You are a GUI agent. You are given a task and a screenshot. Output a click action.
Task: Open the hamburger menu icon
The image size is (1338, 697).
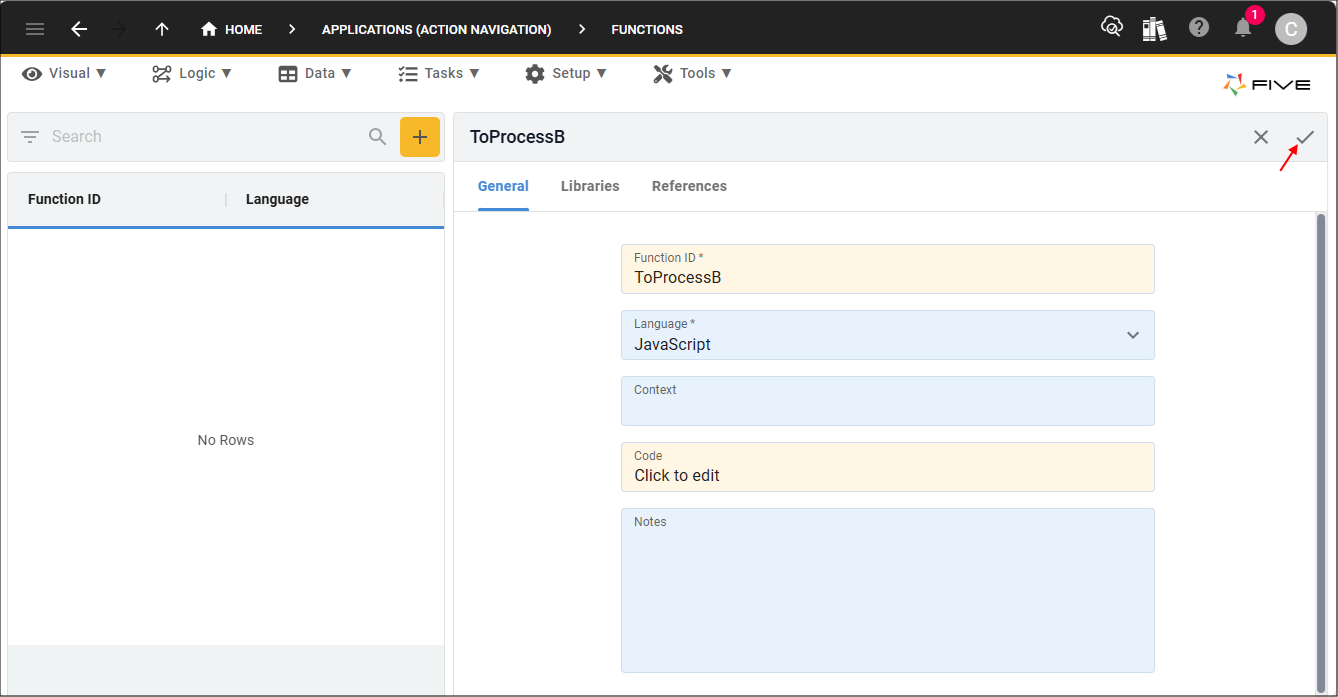(35, 29)
